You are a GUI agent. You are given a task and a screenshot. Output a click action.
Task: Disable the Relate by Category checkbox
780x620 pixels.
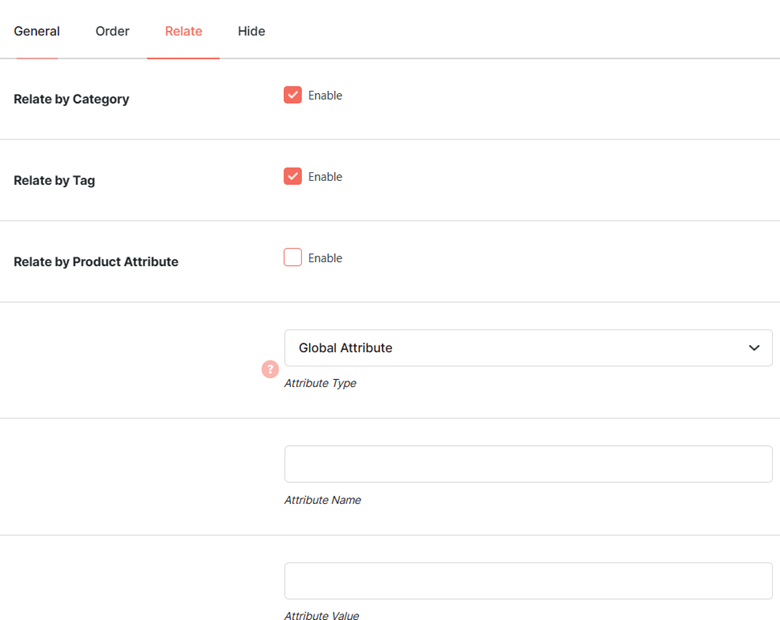(x=292, y=95)
